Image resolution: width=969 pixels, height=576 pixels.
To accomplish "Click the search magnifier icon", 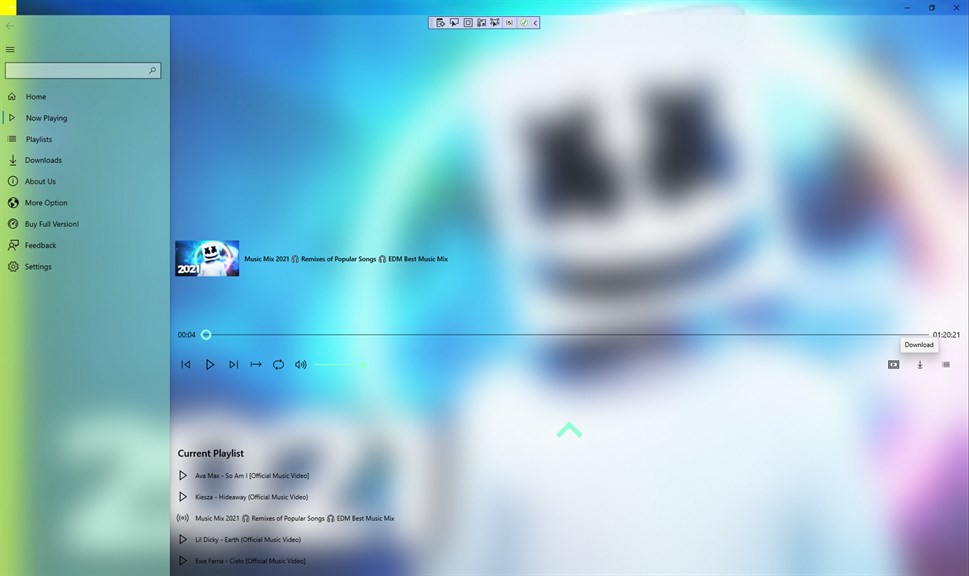I will tap(152, 70).
